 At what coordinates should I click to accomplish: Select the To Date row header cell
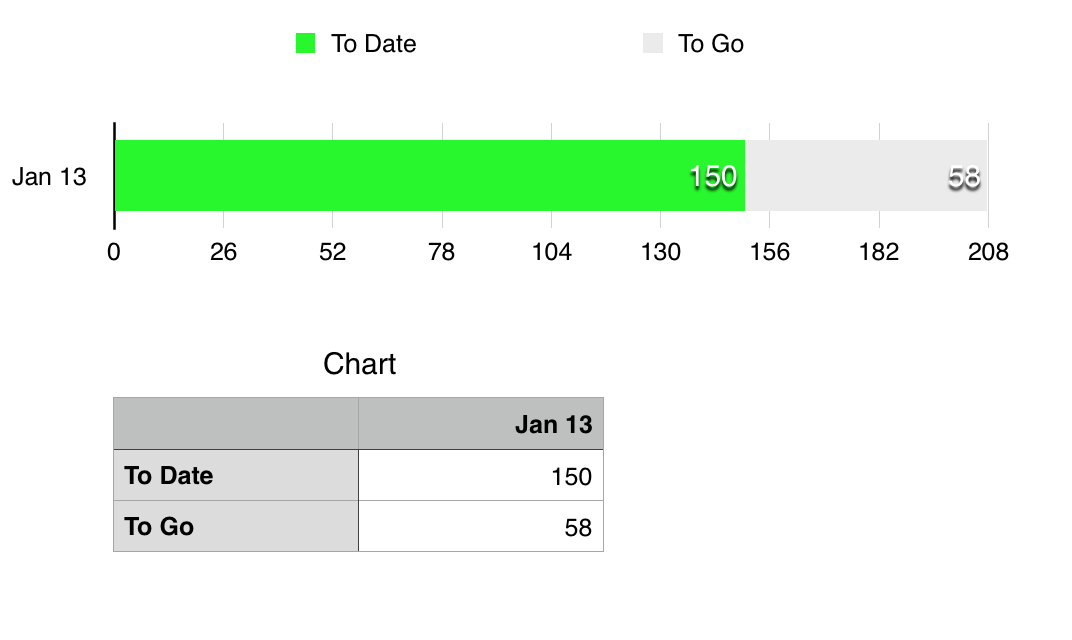(x=236, y=475)
